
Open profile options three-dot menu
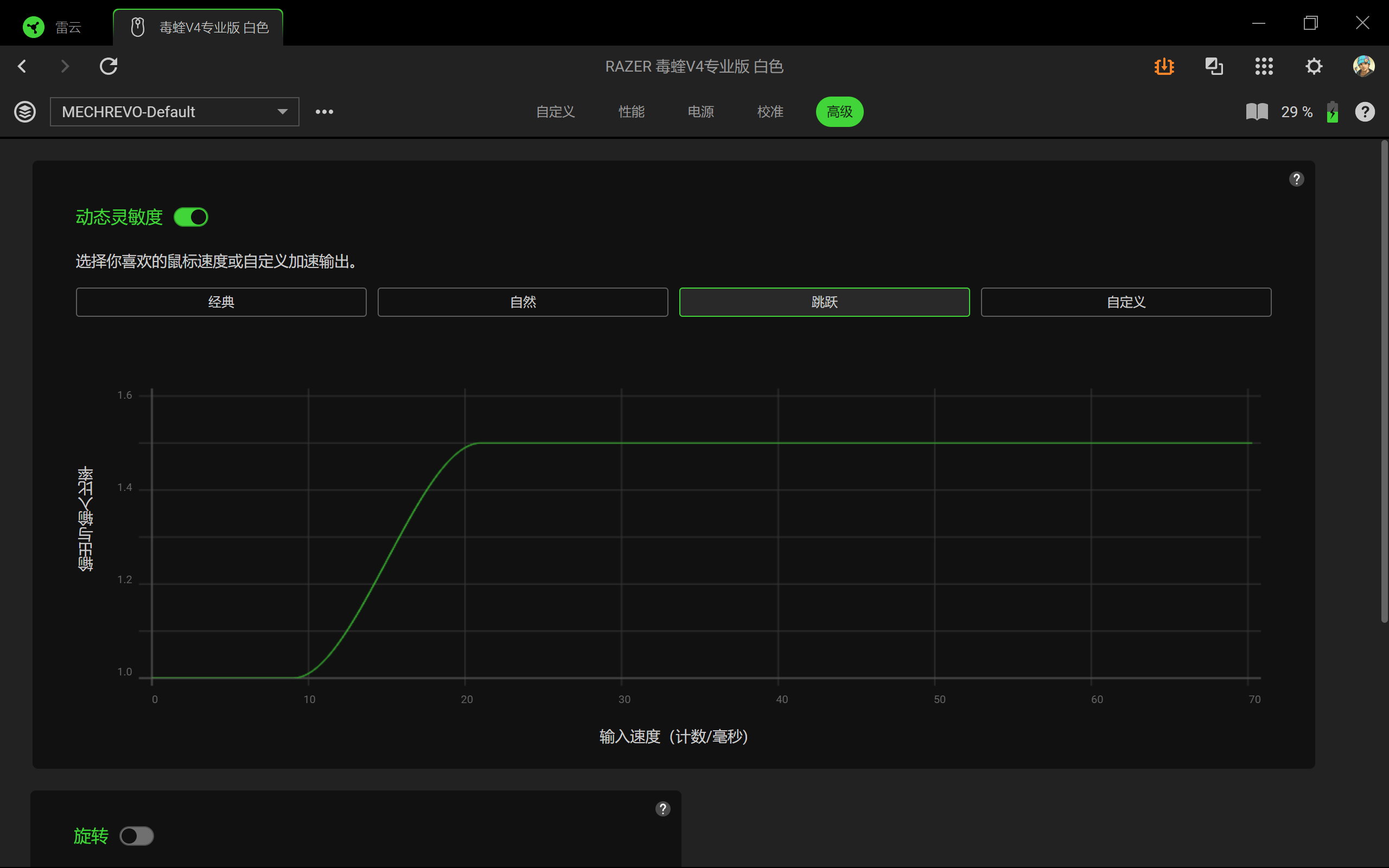click(x=324, y=111)
